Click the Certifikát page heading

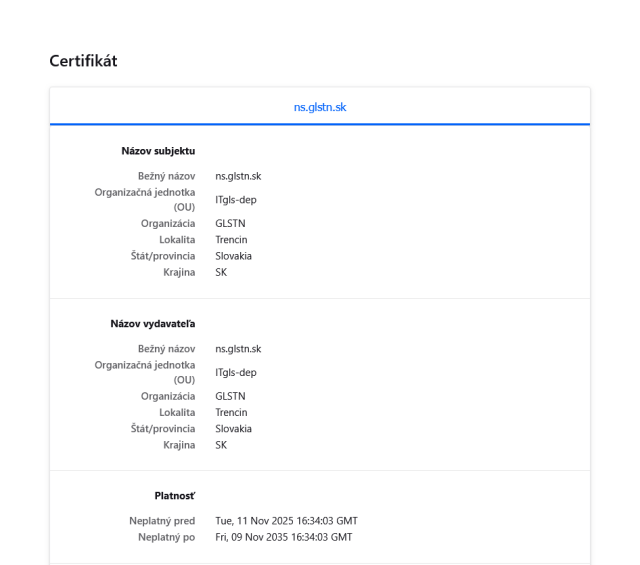tap(83, 61)
